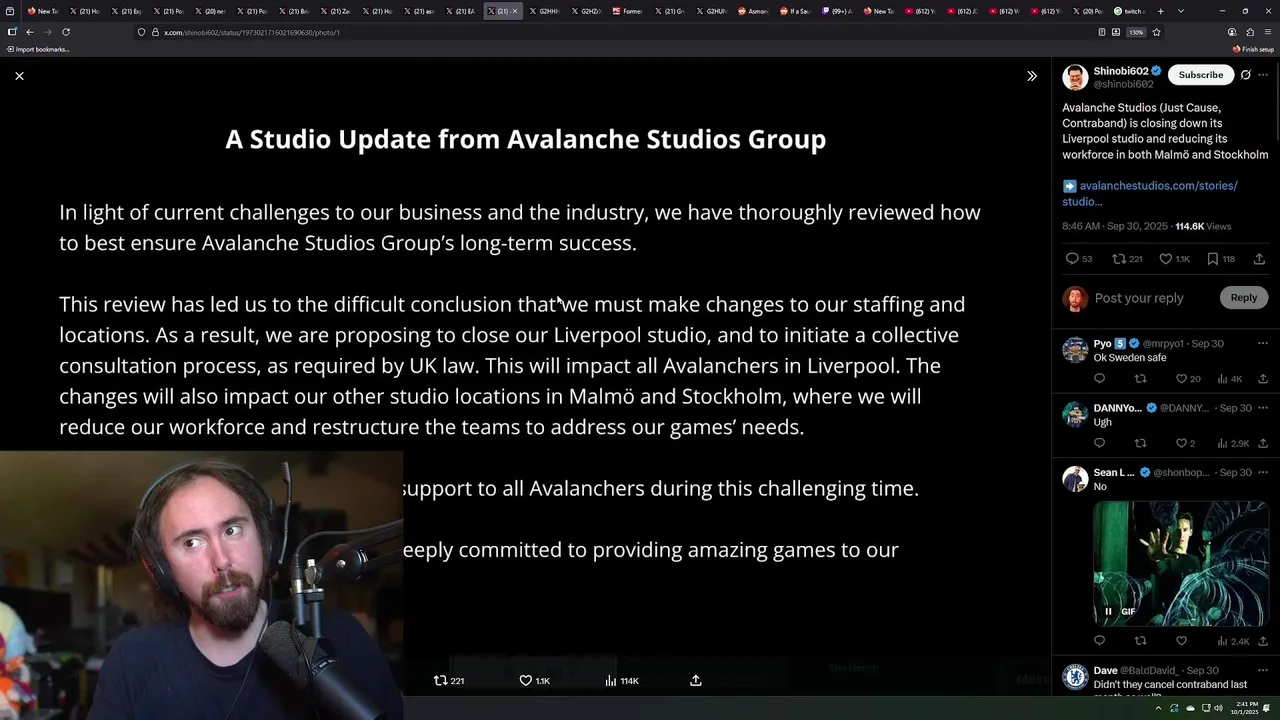
Task: Switch to the 'G2HHH' browser tab
Action: [544, 11]
